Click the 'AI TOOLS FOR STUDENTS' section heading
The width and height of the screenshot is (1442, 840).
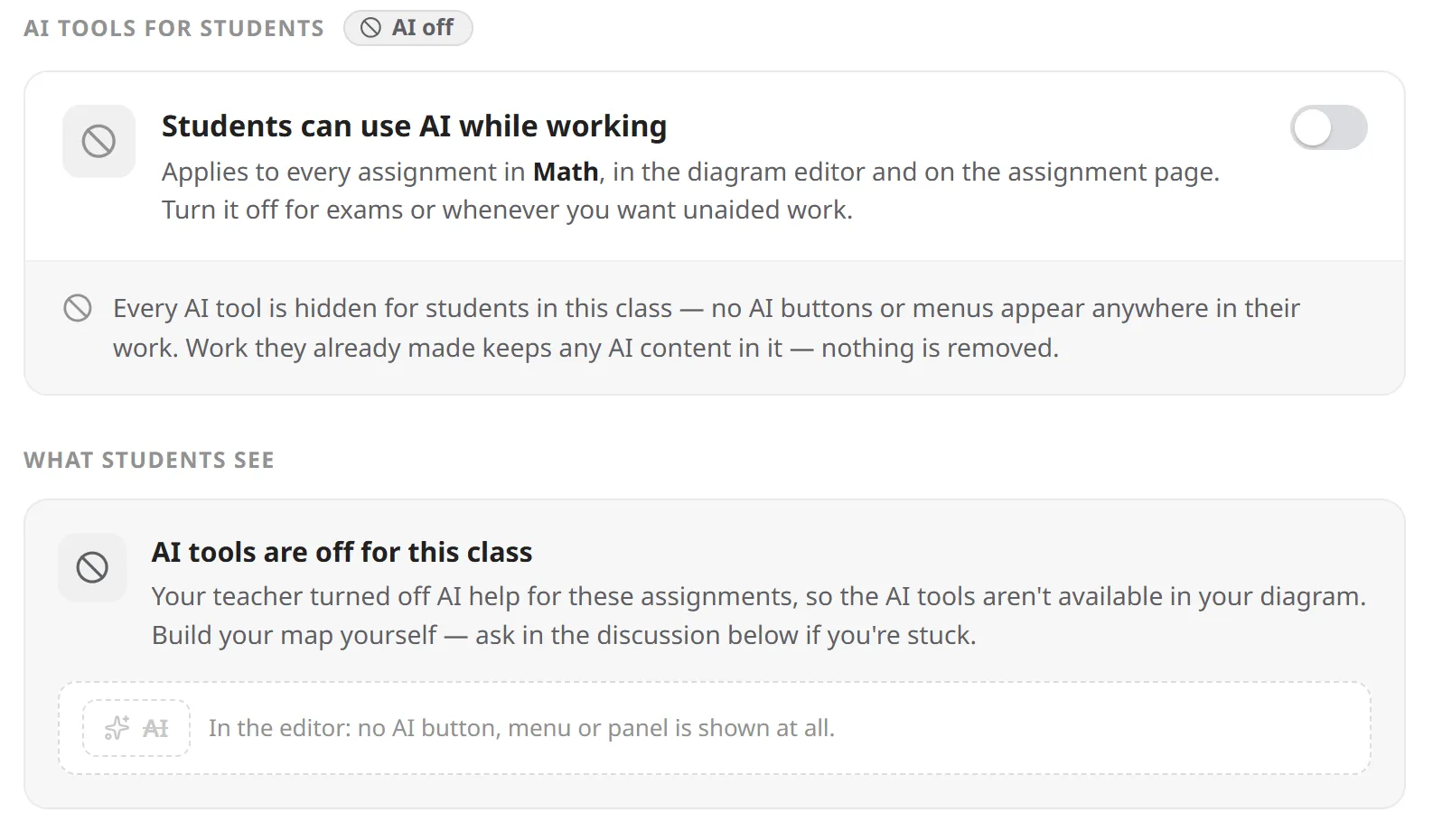point(173,29)
